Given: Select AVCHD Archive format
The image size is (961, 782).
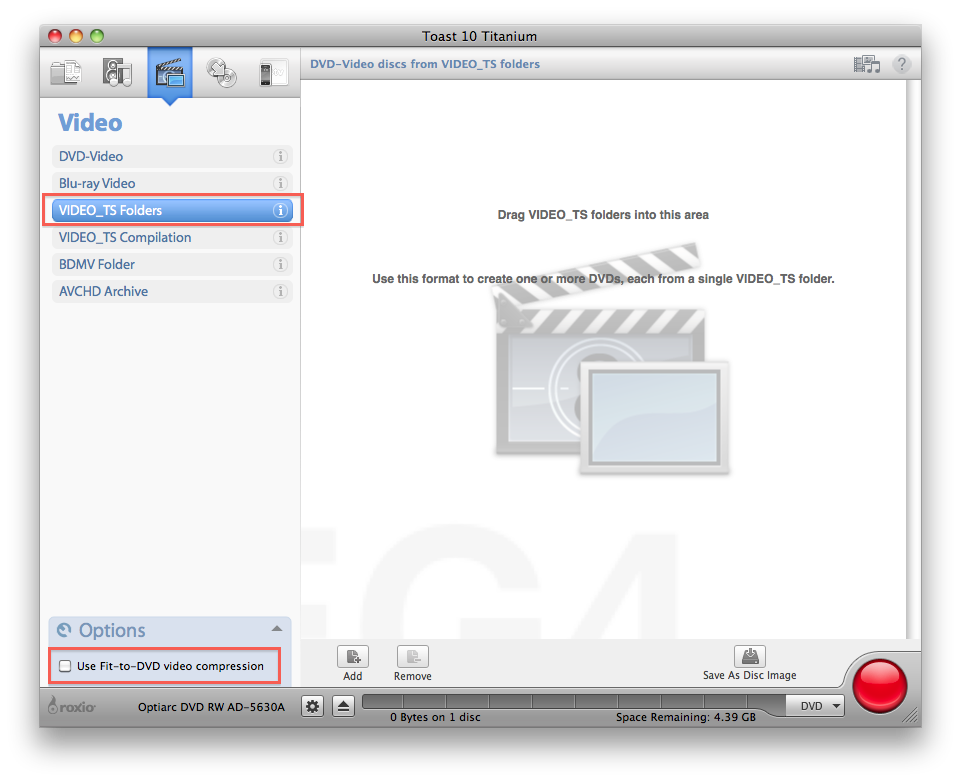Looking at the screenshot, I should [172, 291].
